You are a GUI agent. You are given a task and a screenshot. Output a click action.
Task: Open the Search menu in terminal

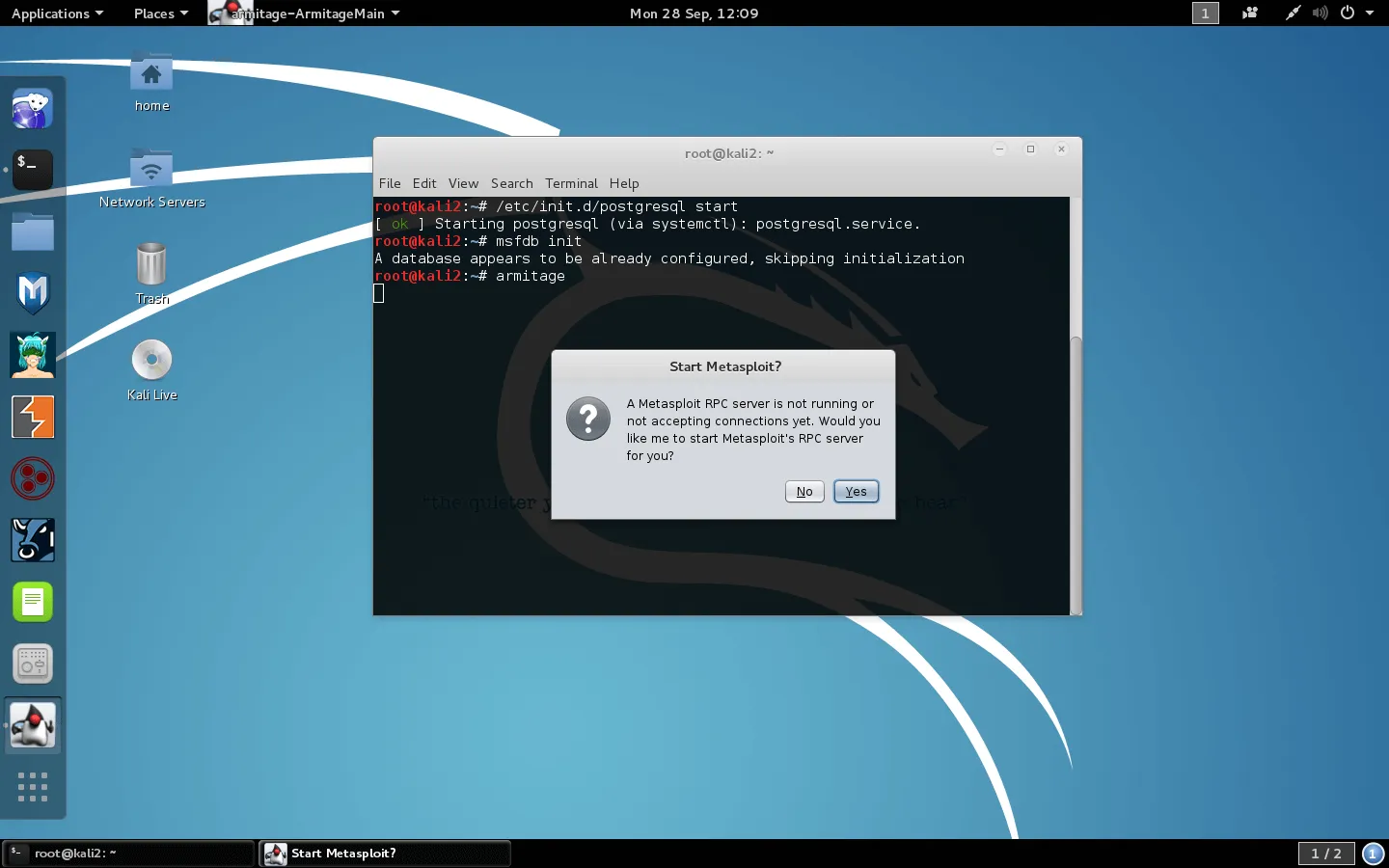[x=511, y=183]
